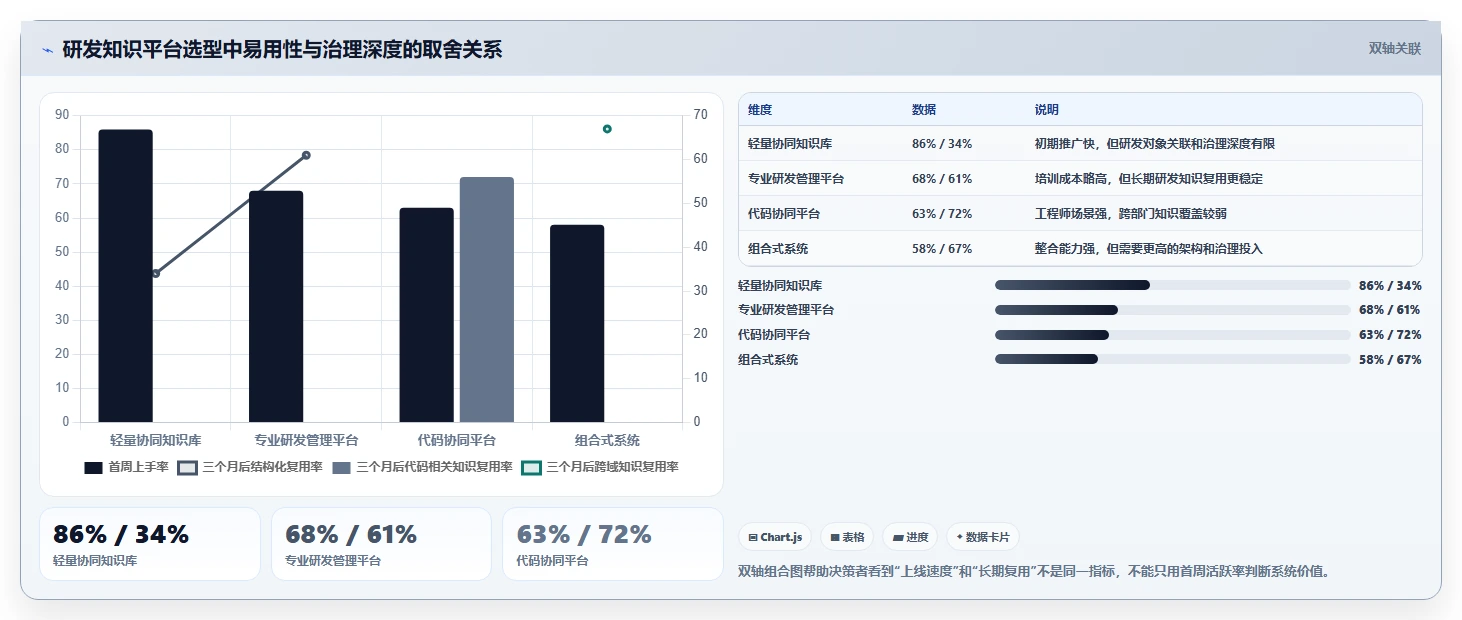The height and width of the screenshot is (620, 1462).
Task: Click the dark bar for 组合式系统
Action: [577, 323]
